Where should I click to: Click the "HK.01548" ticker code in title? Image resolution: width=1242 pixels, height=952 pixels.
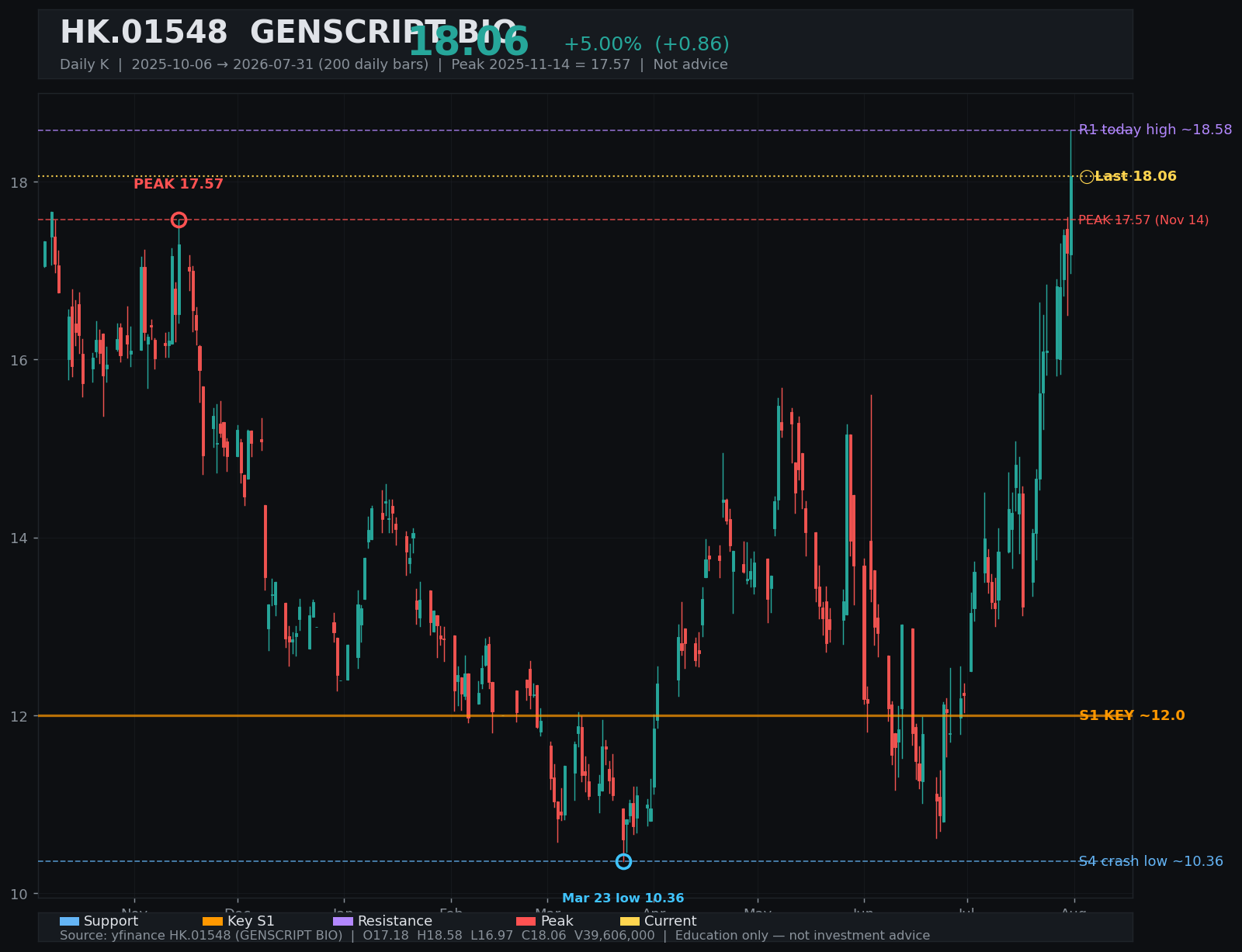pyautogui.click(x=144, y=33)
